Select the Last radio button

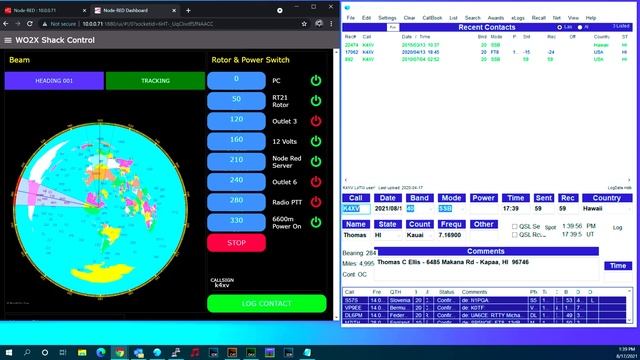(560, 27)
